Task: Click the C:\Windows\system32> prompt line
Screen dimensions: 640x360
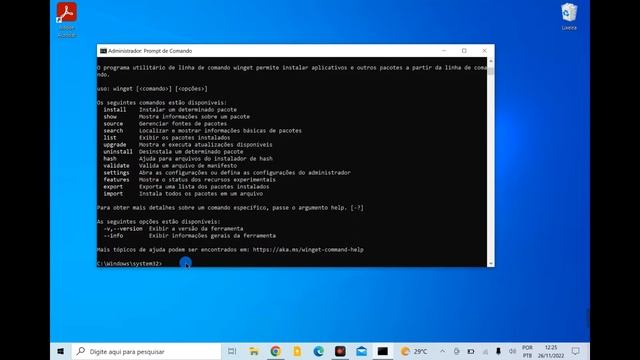Action: 129,264
